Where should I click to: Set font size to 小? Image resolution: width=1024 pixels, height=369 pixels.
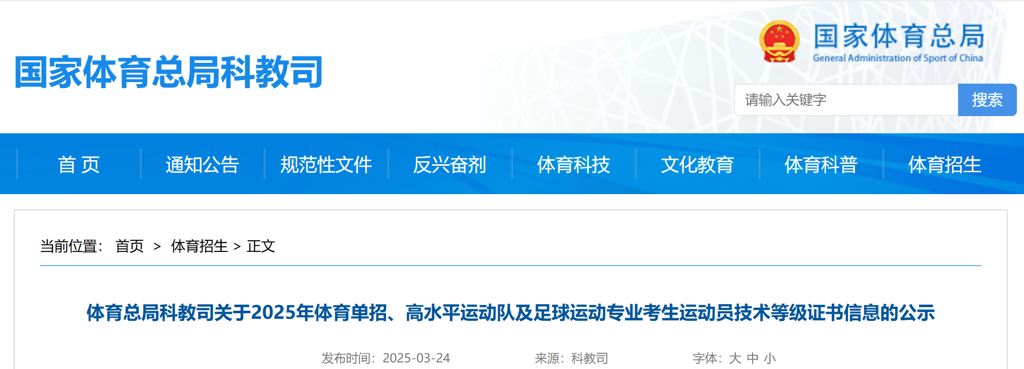(x=770, y=359)
